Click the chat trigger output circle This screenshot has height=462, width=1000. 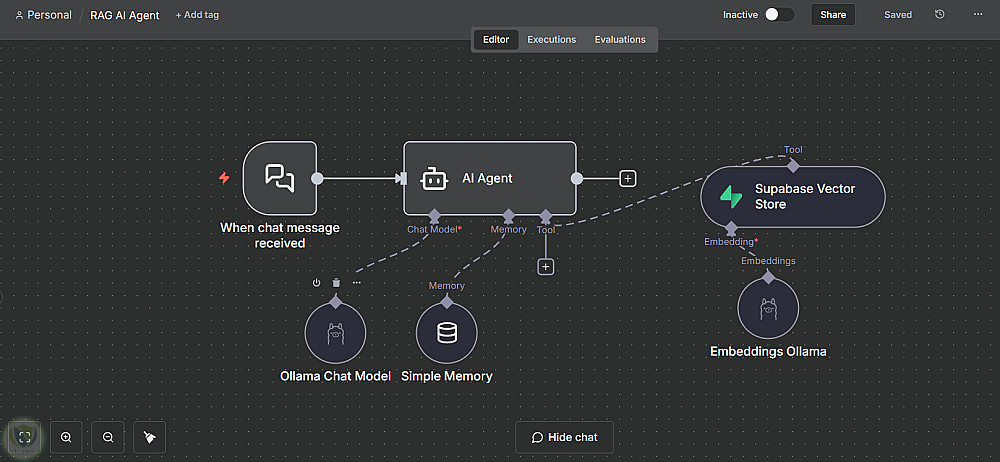click(317, 178)
